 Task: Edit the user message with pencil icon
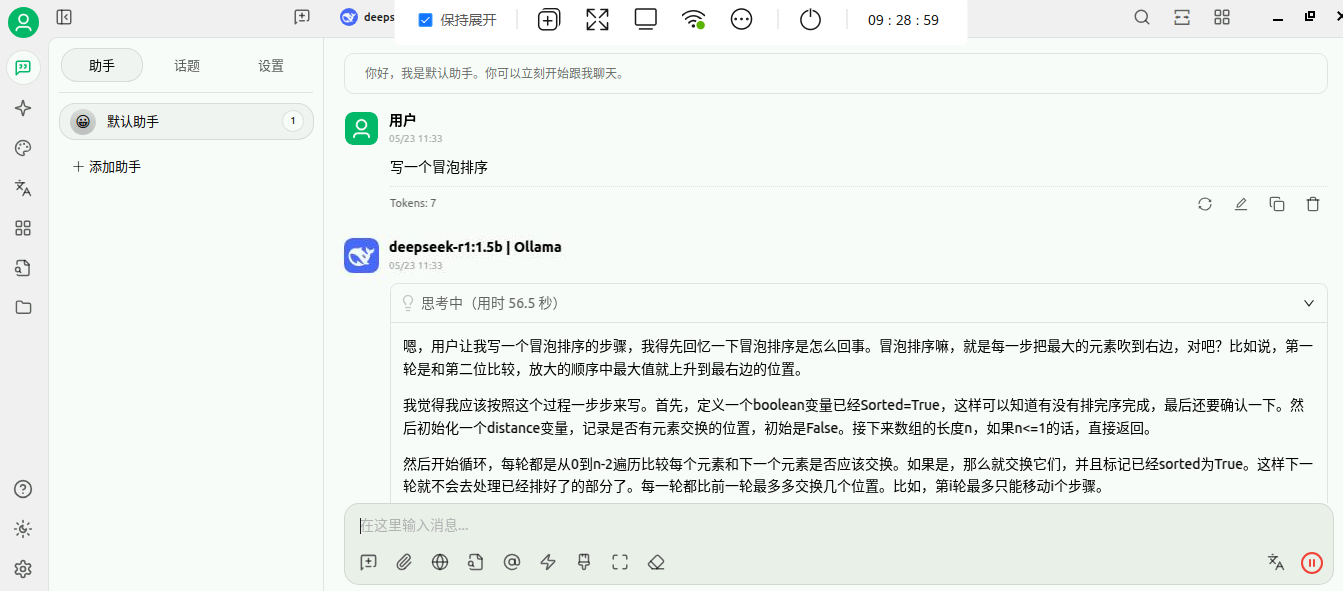1241,203
